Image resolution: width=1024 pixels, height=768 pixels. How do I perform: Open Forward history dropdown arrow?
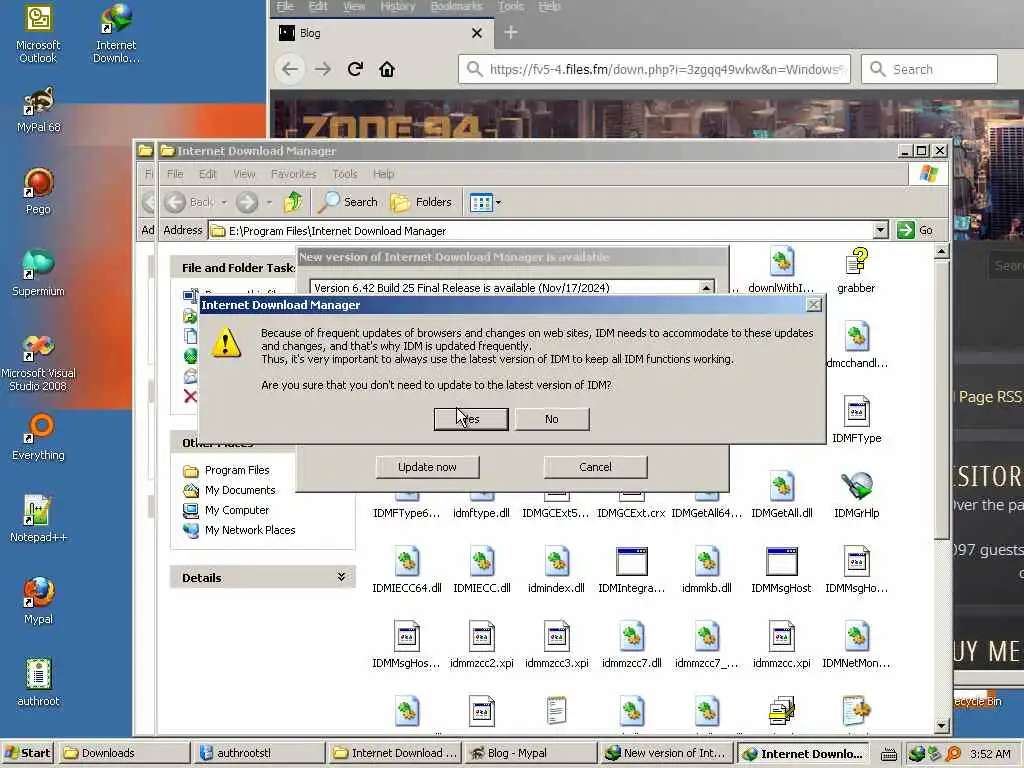click(269, 202)
